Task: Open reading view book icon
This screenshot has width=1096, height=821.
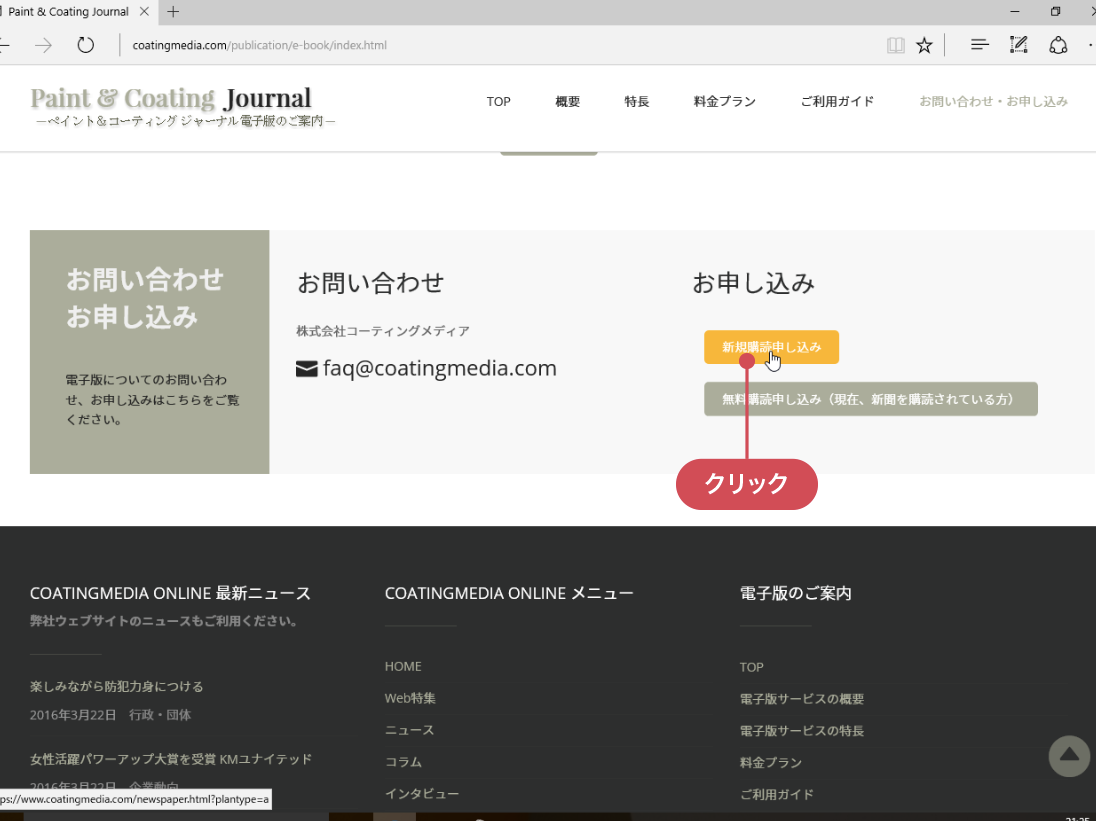Action: tap(895, 45)
